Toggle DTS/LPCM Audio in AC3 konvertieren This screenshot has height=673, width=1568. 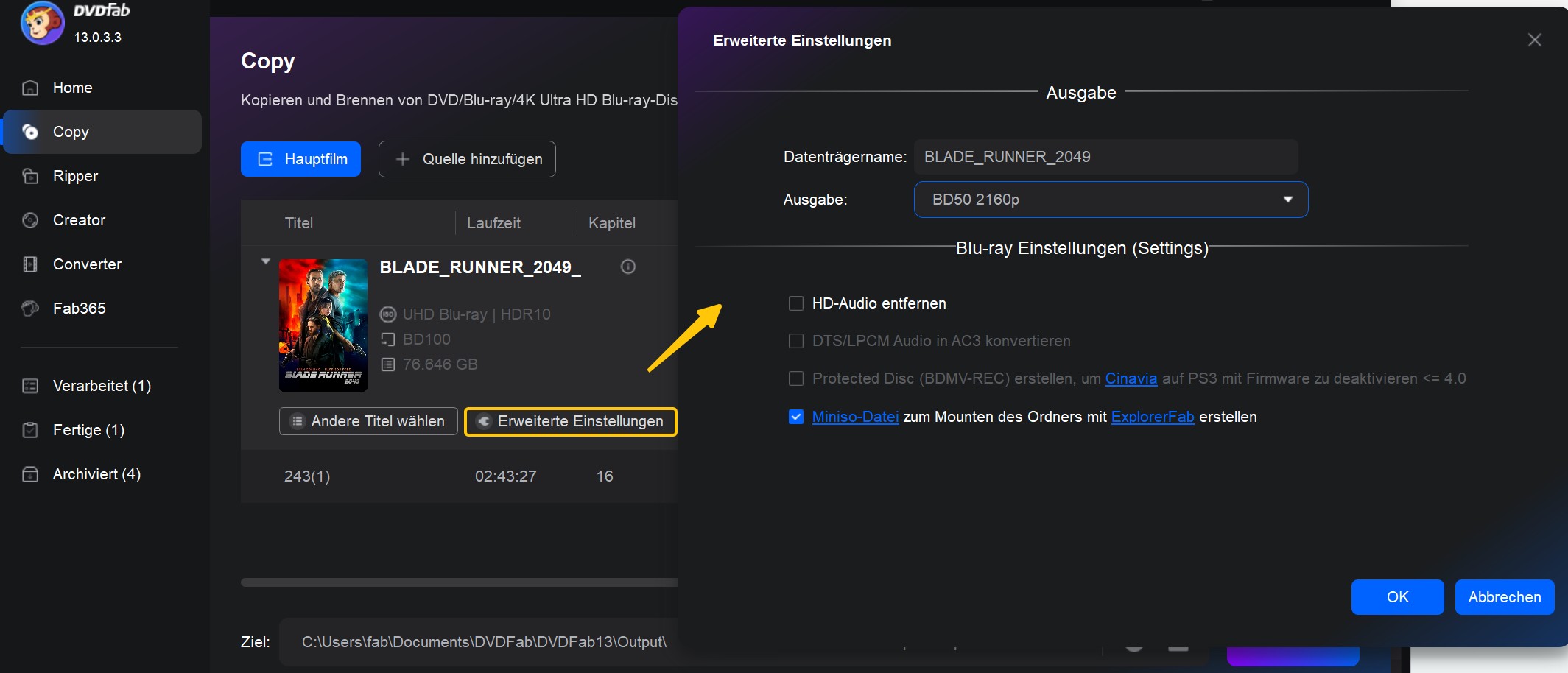click(796, 341)
